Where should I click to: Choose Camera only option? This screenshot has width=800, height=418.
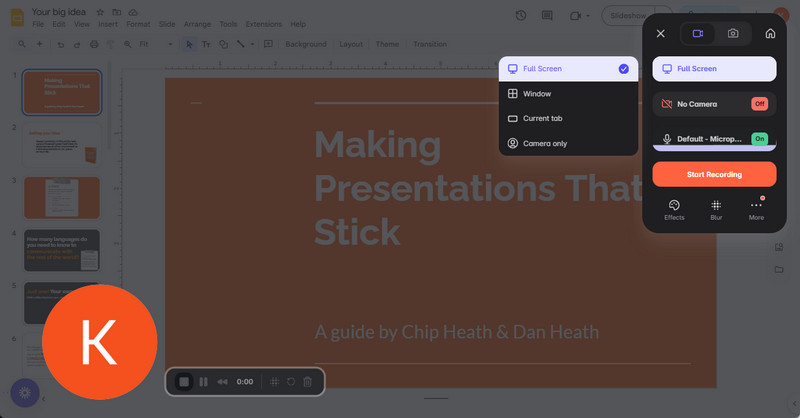[x=568, y=143]
